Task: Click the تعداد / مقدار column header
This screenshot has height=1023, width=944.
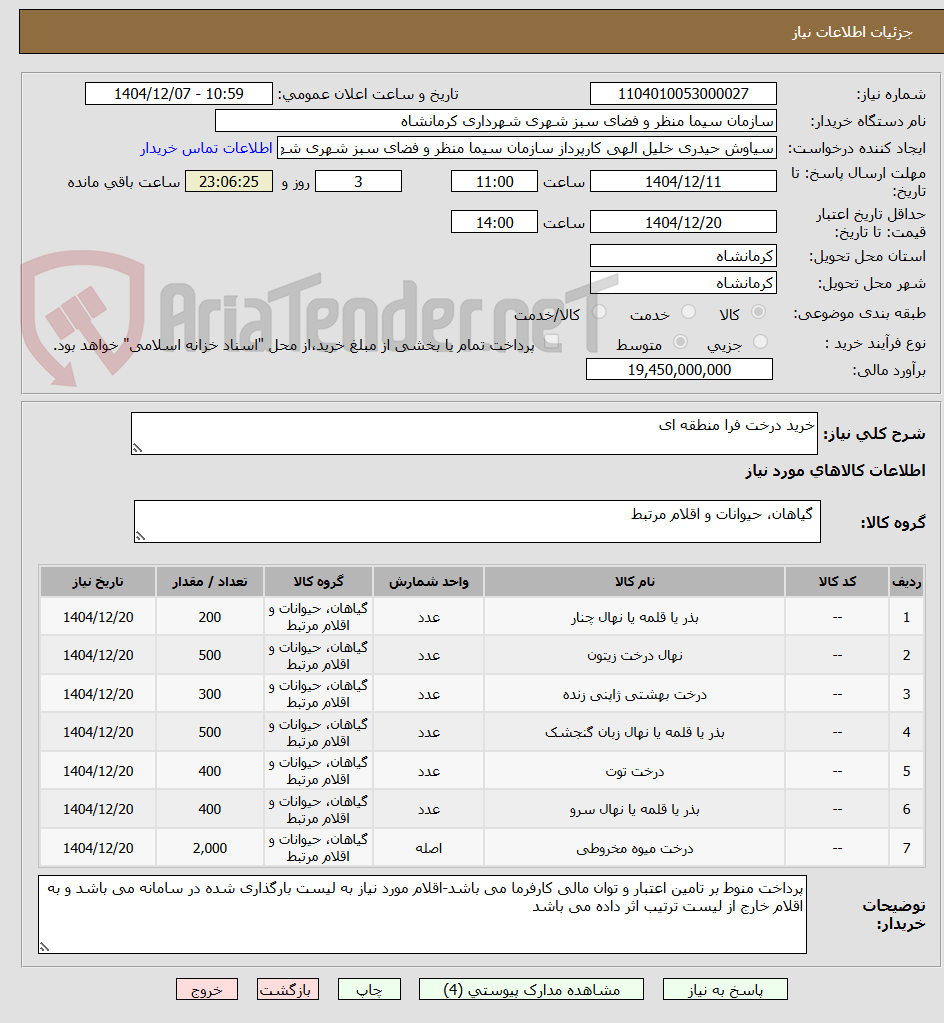Action: click(209, 581)
